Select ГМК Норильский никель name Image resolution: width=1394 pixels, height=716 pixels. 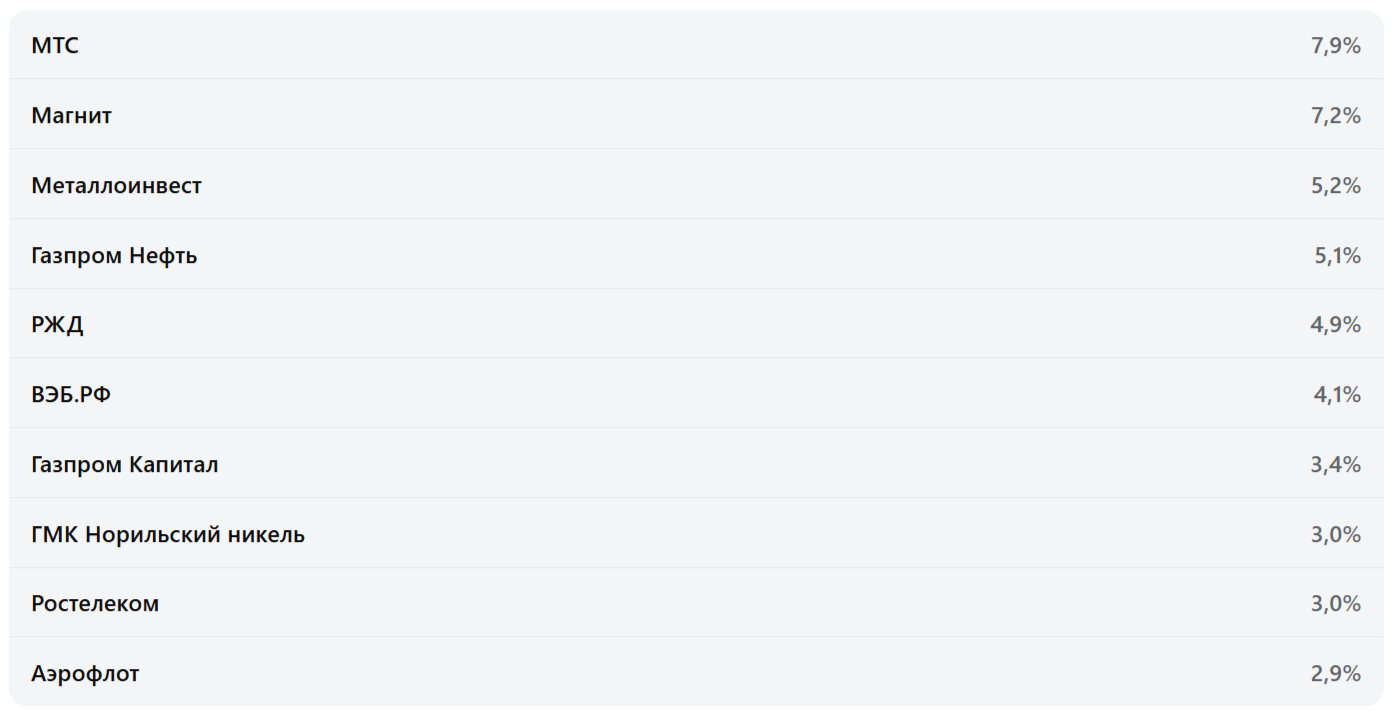168,534
